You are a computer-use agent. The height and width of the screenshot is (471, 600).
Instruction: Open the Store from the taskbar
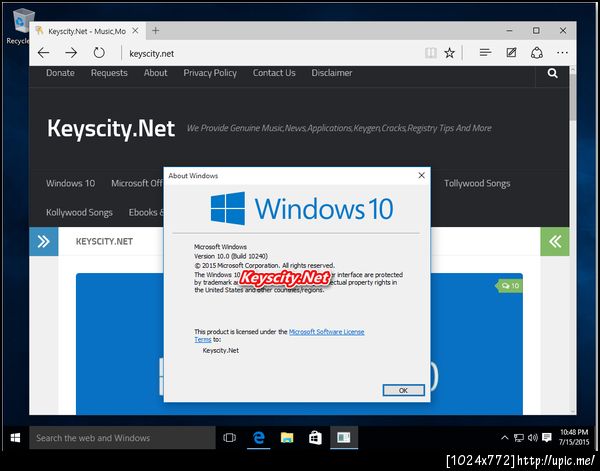coord(315,438)
